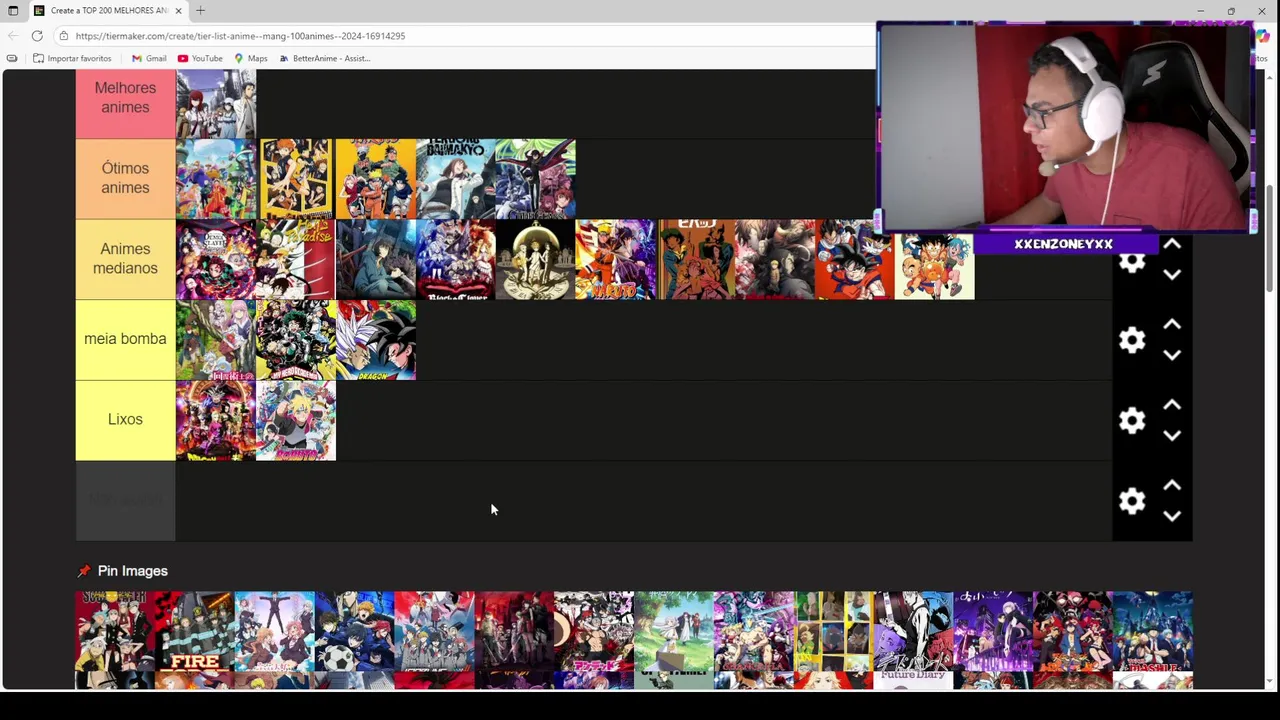Click the meia bomba tier label
The height and width of the screenshot is (720, 1280).
[125, 339]
